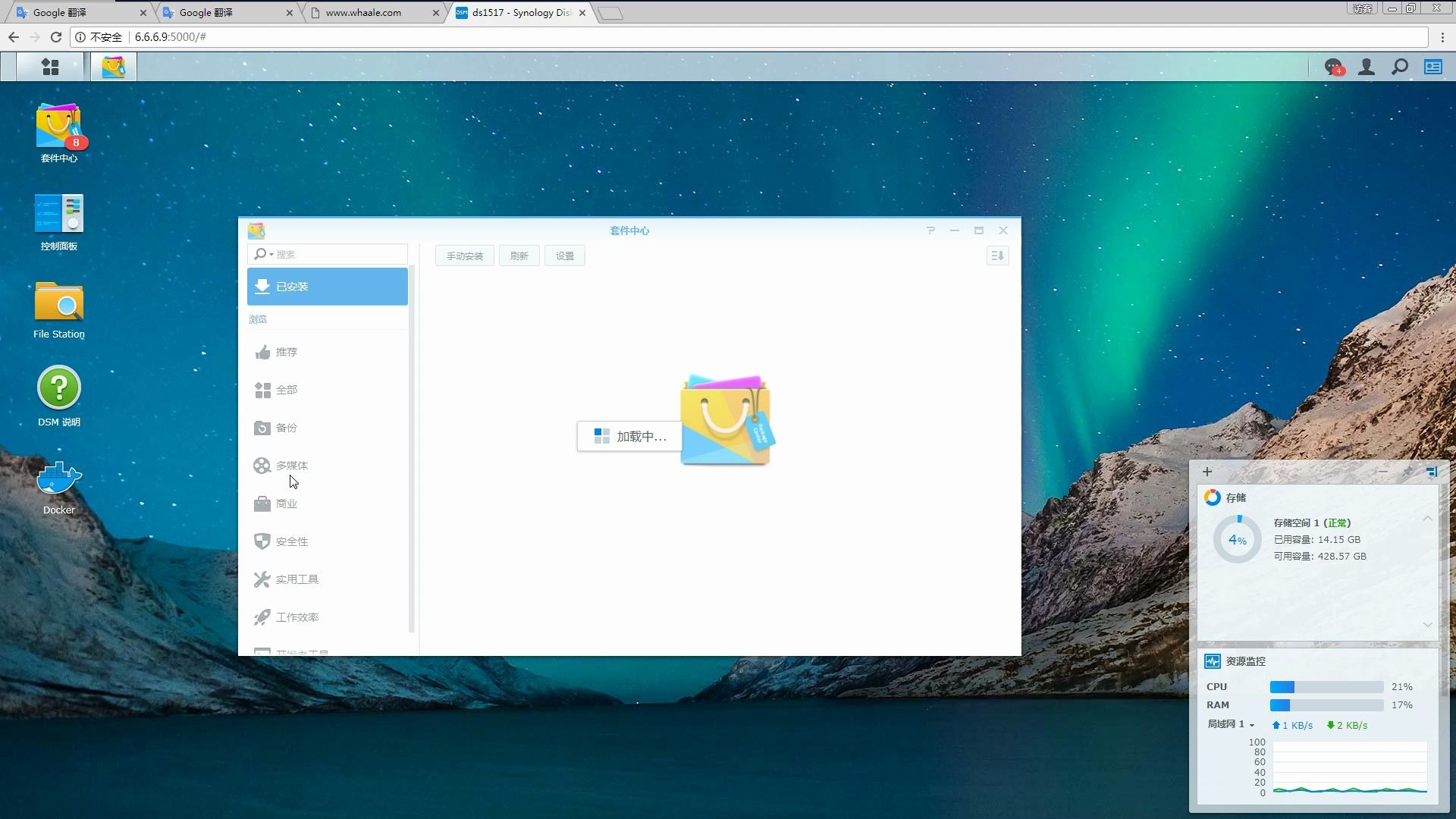Expand the 存储 widget down chevron
The image size is (1456, 819).
coord(1428,625)
